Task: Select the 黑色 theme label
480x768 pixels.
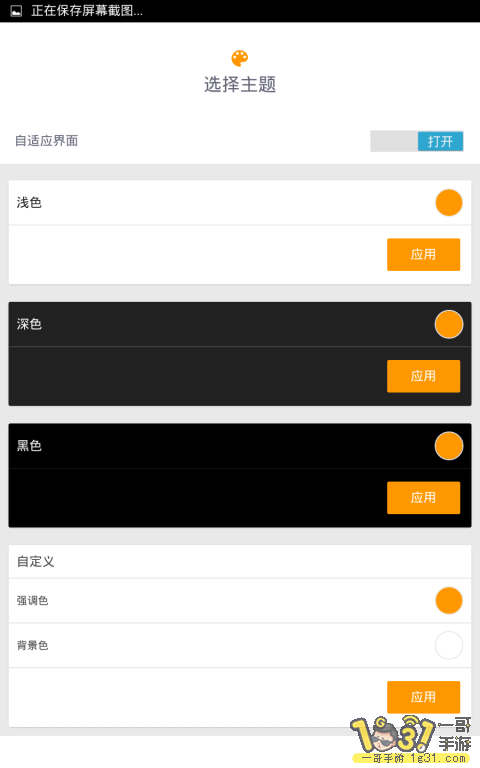Action: tap(29, 445)
